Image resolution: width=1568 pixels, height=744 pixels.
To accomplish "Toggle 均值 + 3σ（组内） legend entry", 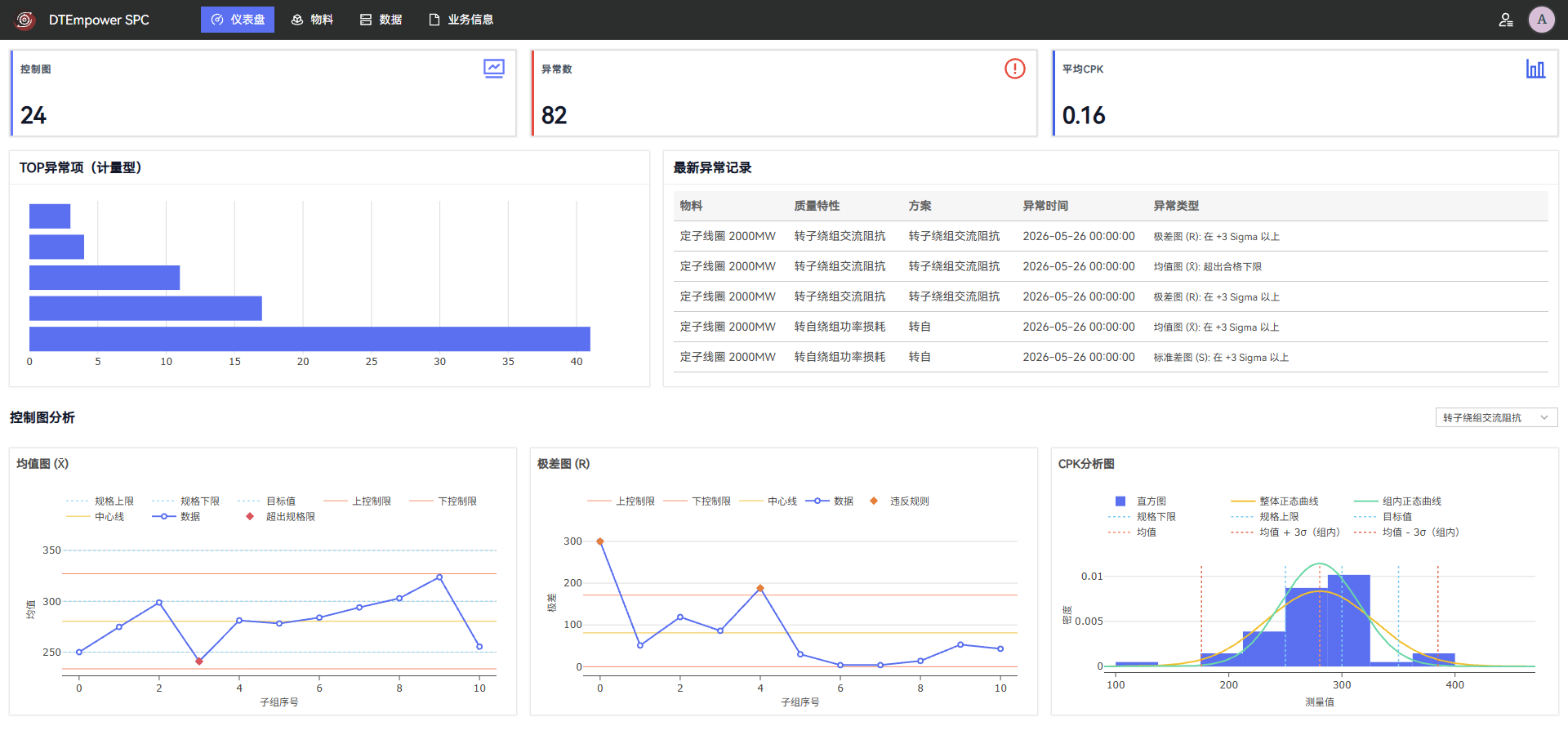I will (x=1285, y=532).
